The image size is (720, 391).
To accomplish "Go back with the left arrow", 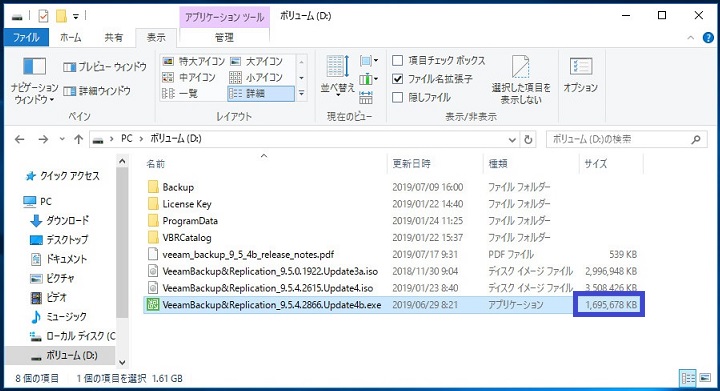I will click(19, 139).
